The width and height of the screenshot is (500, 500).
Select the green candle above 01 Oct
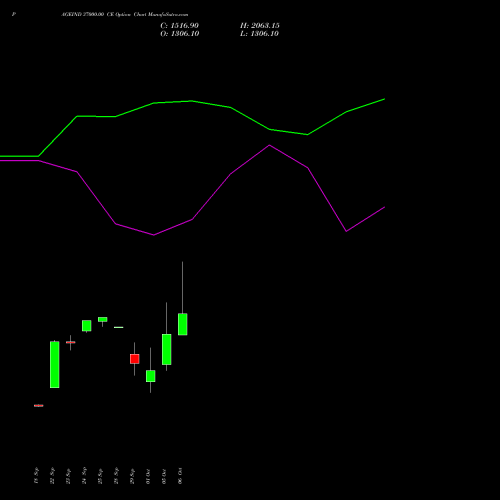tap(151, 376)
